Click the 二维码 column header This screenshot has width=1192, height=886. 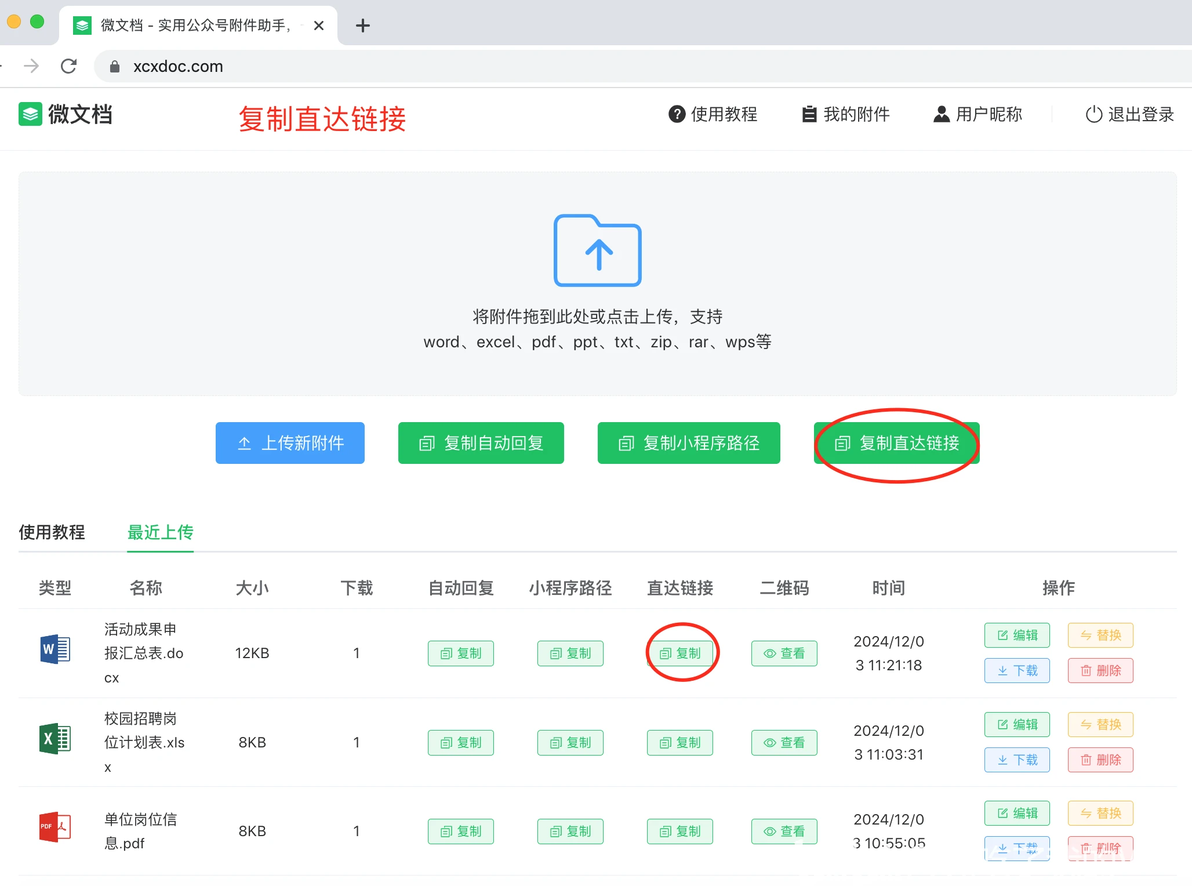point(784,588)
